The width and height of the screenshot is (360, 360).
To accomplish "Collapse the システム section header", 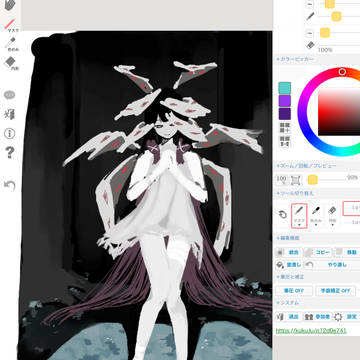I will click(x=287, y=303).
